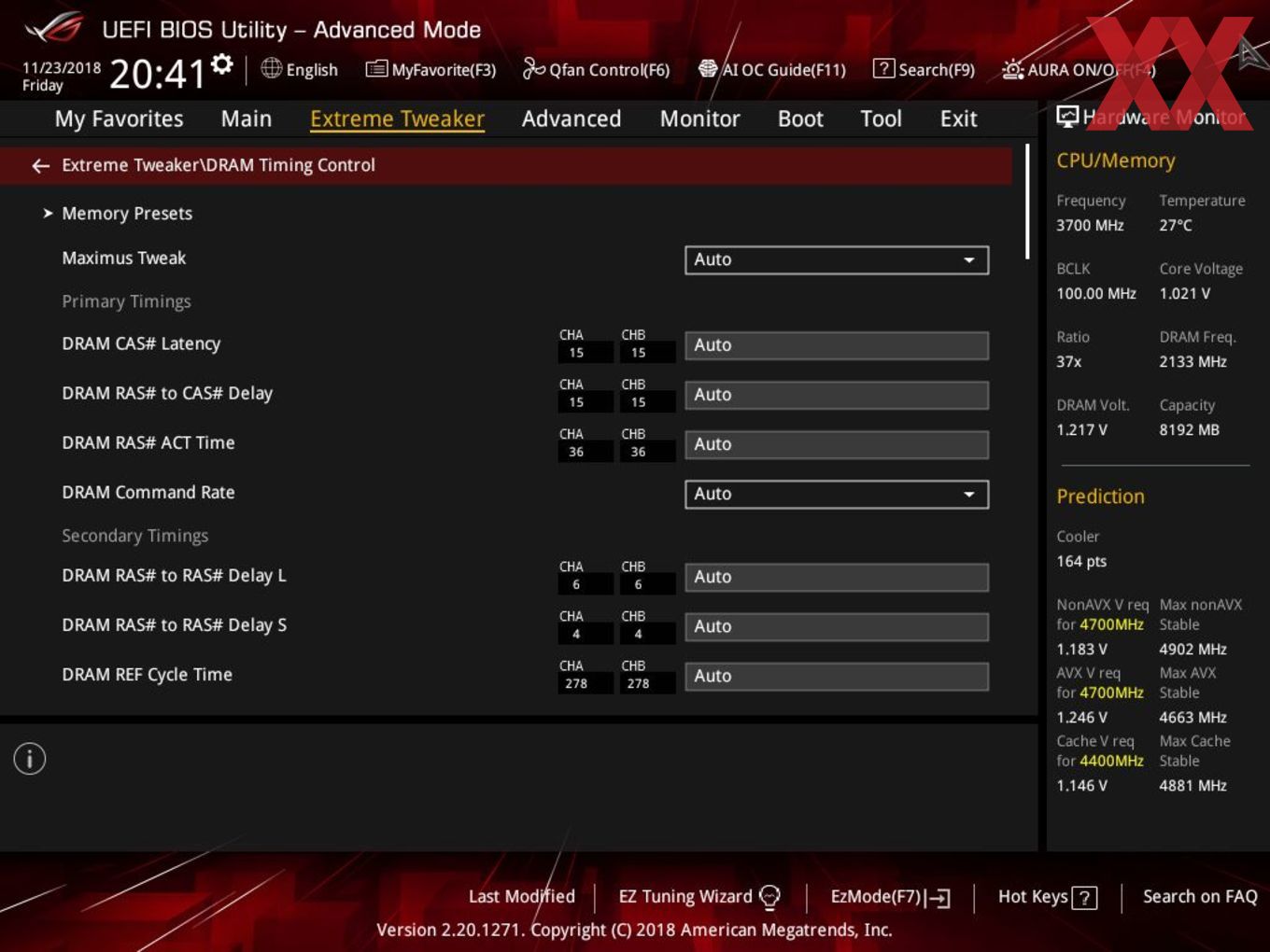Open Qfan Control(F6) fan icon
The width and height of the screenshot is (1270, 952).
click(x=533, y=68)
